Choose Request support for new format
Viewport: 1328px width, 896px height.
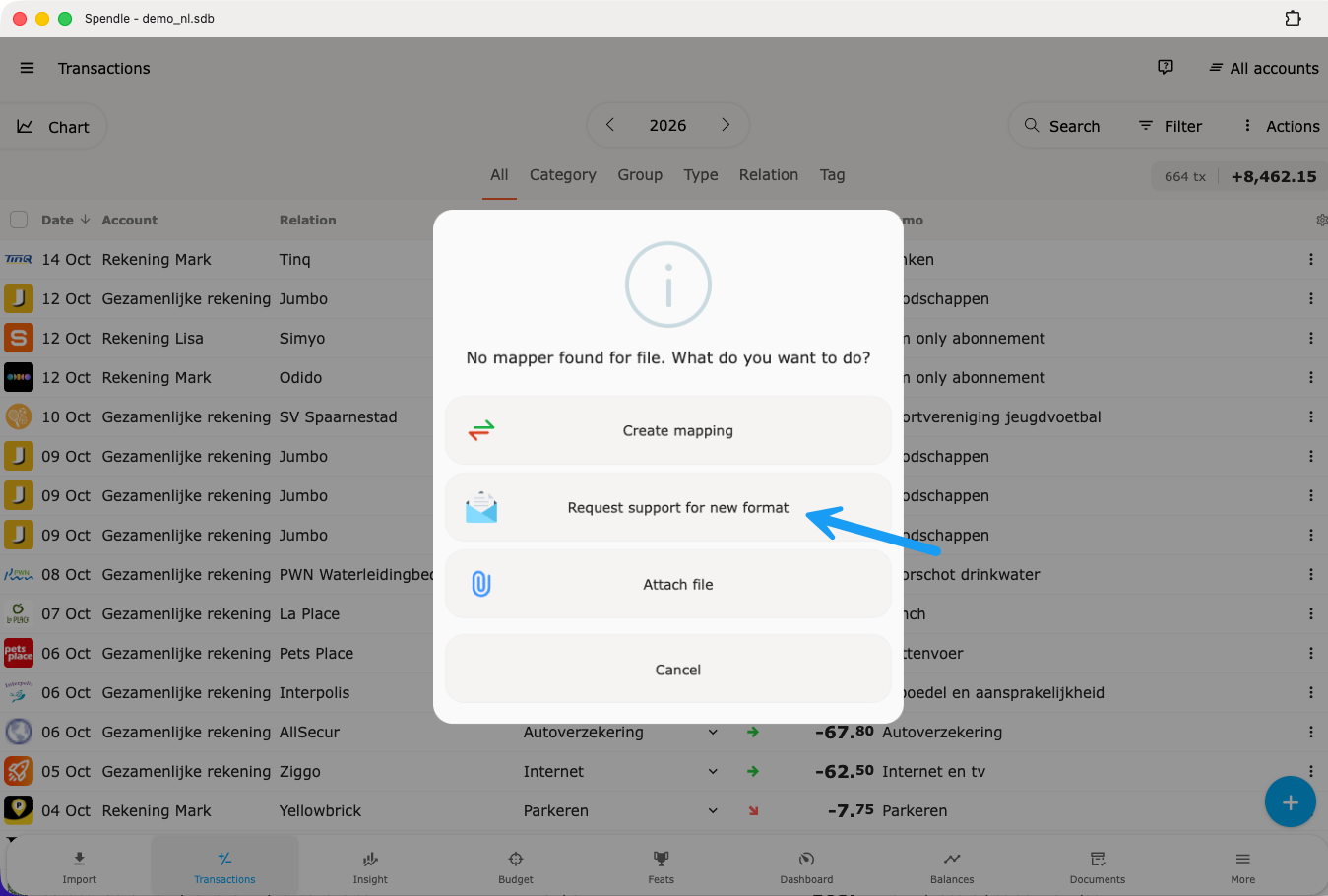pos(668,507)
